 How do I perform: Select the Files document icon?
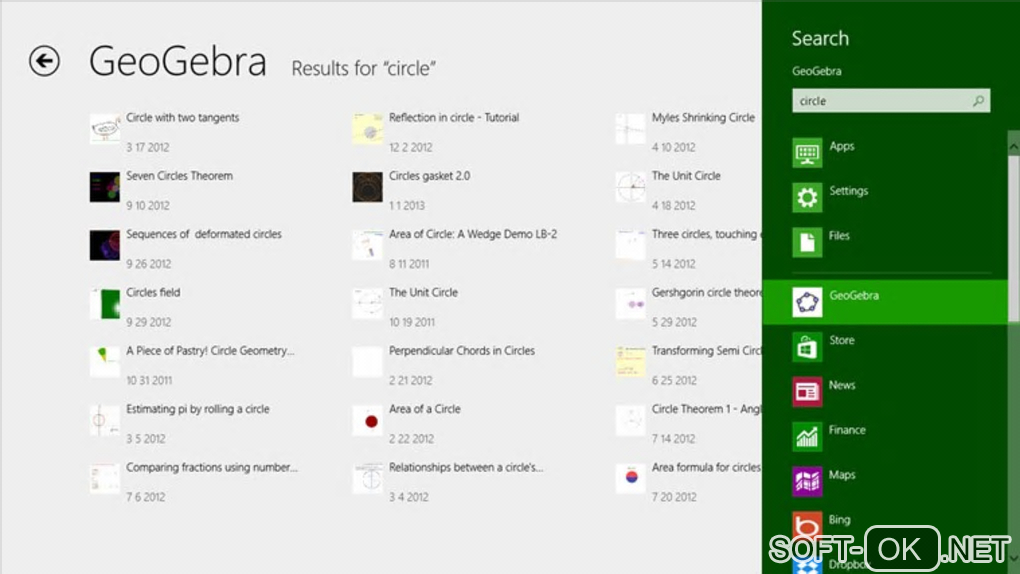(807, 242)
